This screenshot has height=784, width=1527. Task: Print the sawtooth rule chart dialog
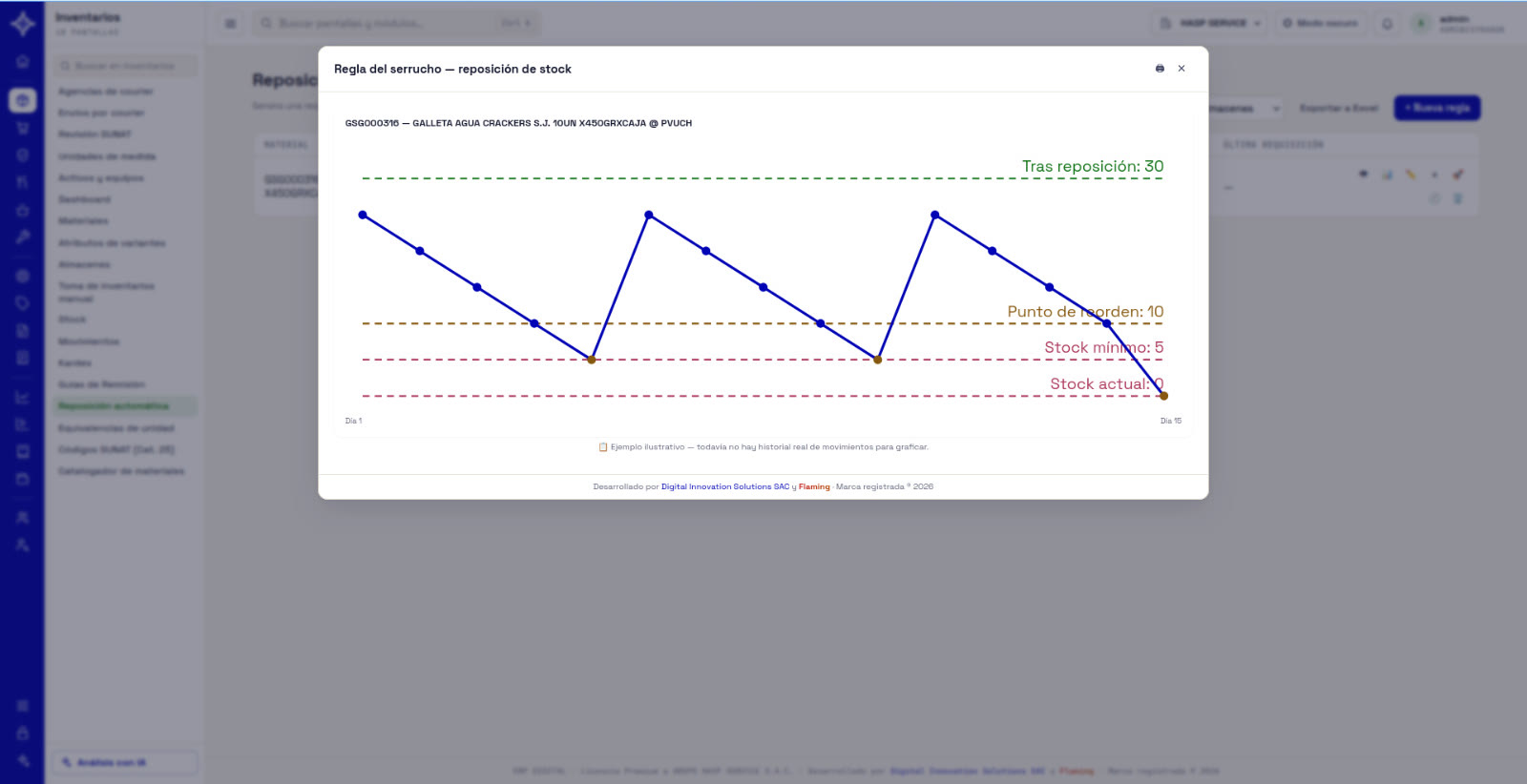point(1160,69)
